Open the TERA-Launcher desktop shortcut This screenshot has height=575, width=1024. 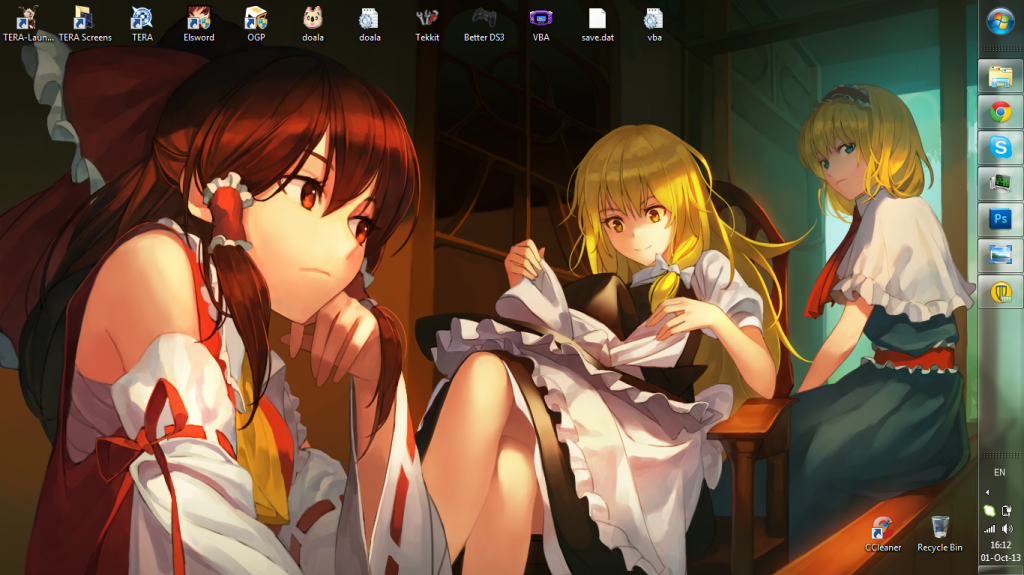click(28, 19)
